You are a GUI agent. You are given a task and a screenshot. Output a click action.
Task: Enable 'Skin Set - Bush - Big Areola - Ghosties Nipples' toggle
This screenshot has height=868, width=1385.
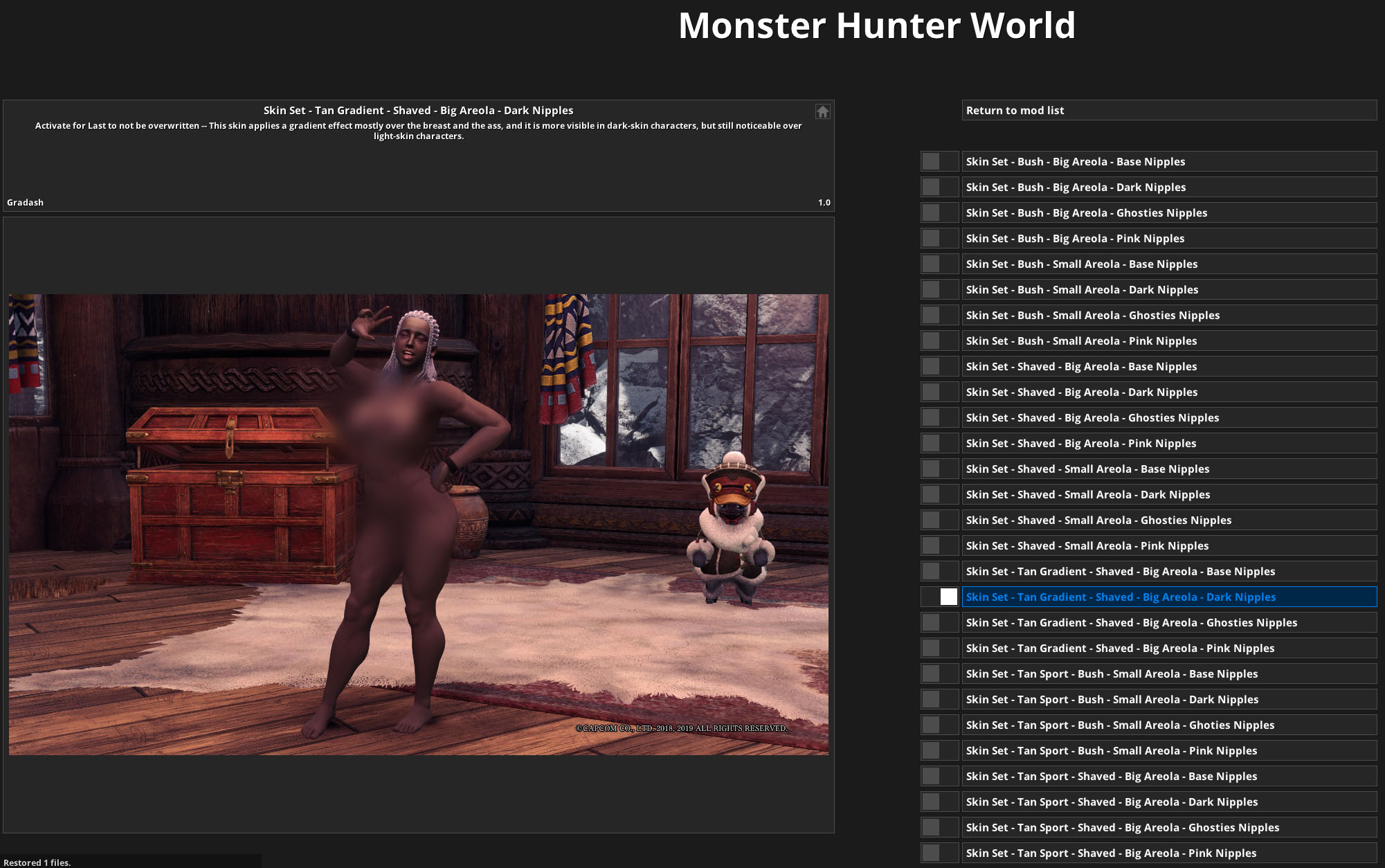click(939, 213)
